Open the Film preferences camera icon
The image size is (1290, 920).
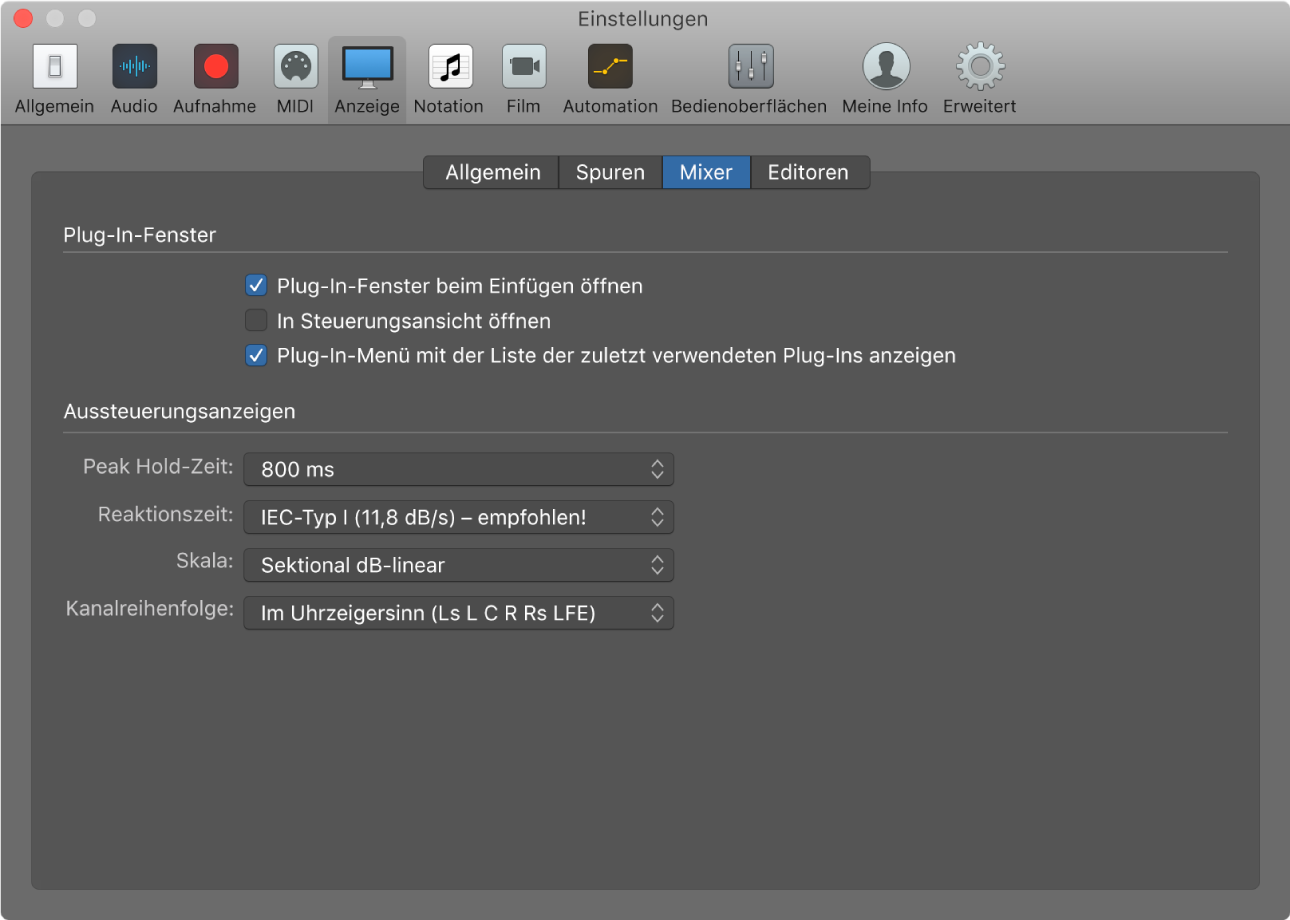[x=523, y=67]
